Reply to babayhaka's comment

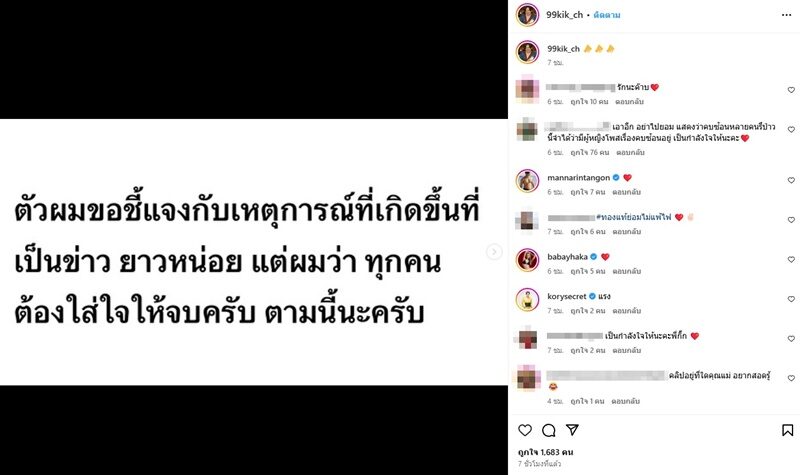tap(627, 271)
